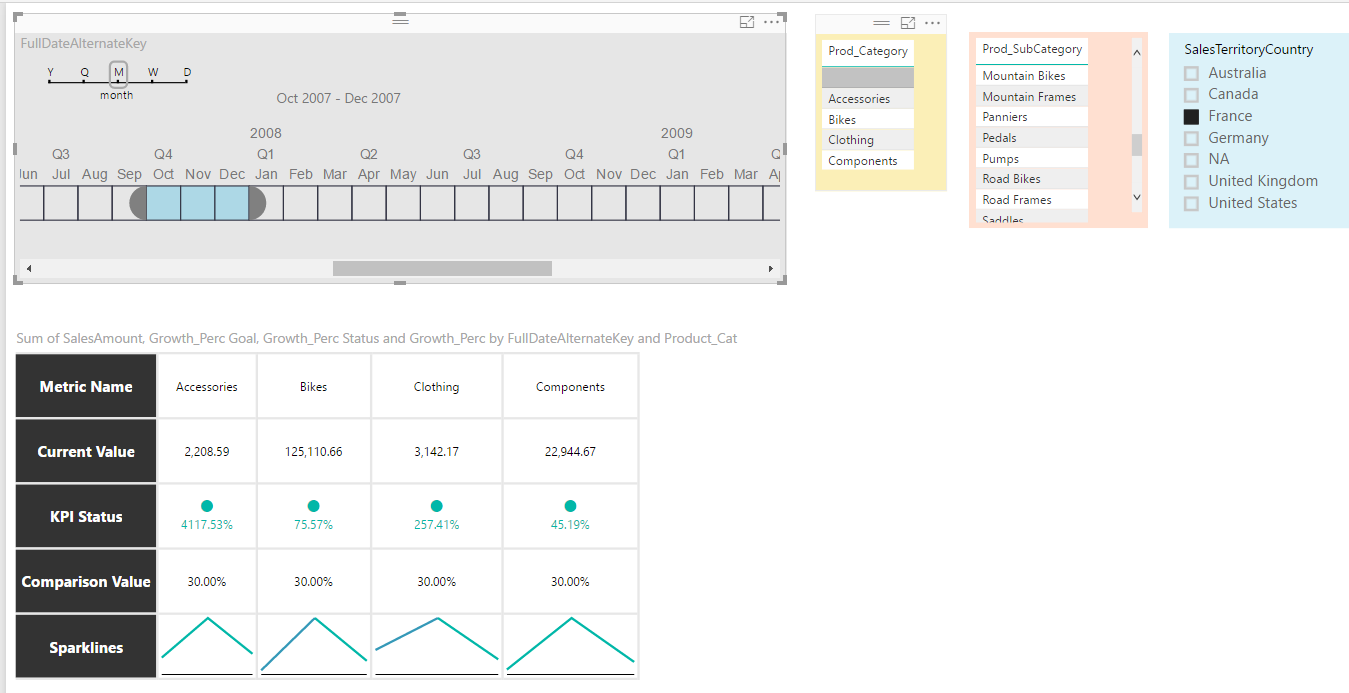Viewport: 1349px width, 693px height.
Task: Click the Month granularity marker
Action: pyautogui.click(x=118, y=75)
